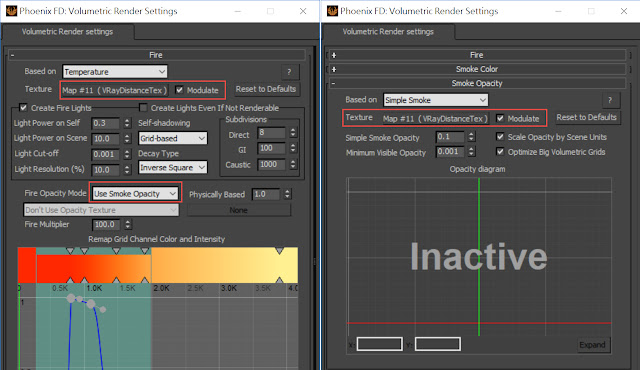Image resolution: width=640 pixels, height=370 pixels.
Task: Click the help question mark button in Smoke Opacity rollout
Action: click(x=610, y=100)
